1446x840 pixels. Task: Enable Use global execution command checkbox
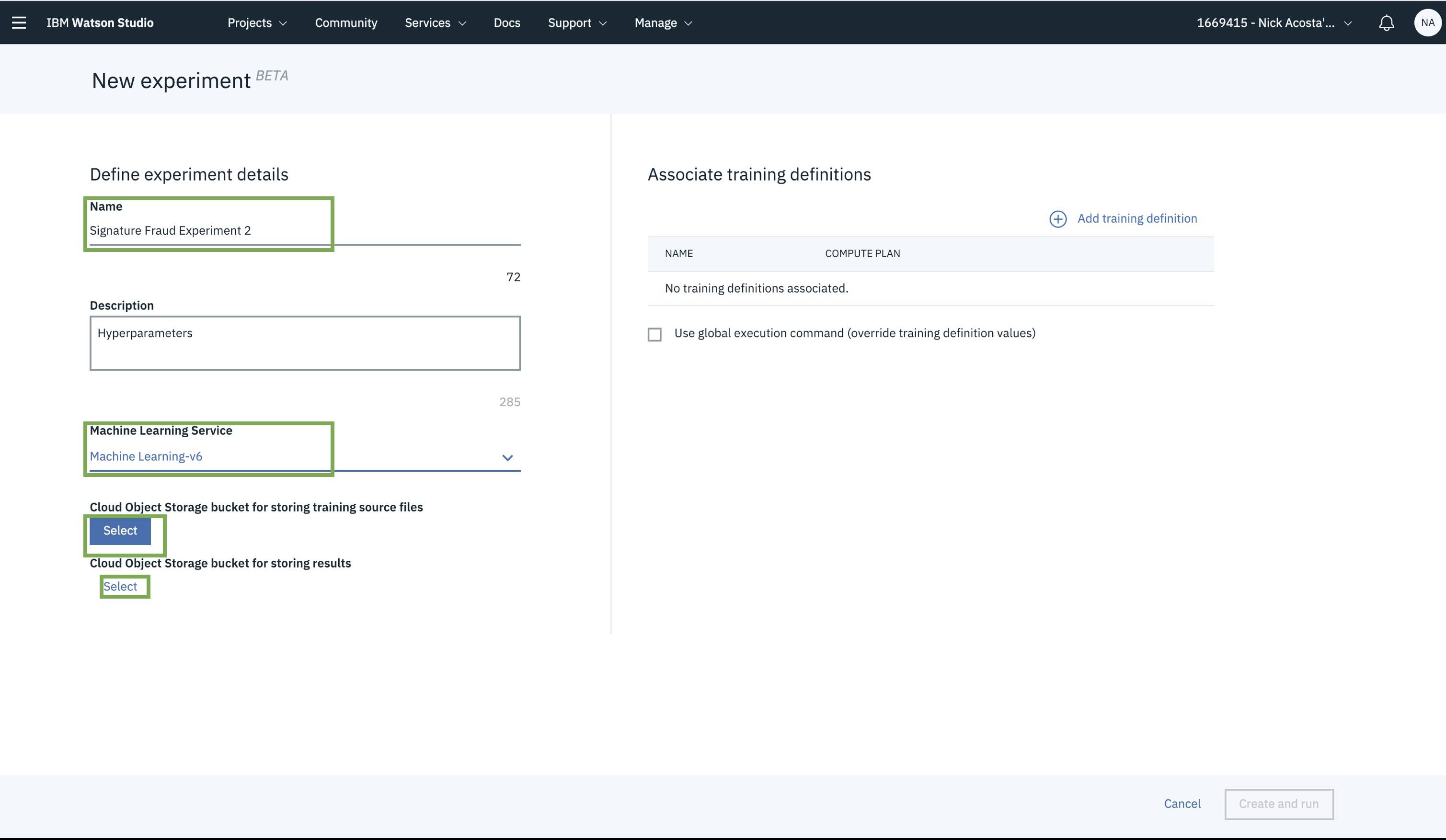tap(654, 334)
